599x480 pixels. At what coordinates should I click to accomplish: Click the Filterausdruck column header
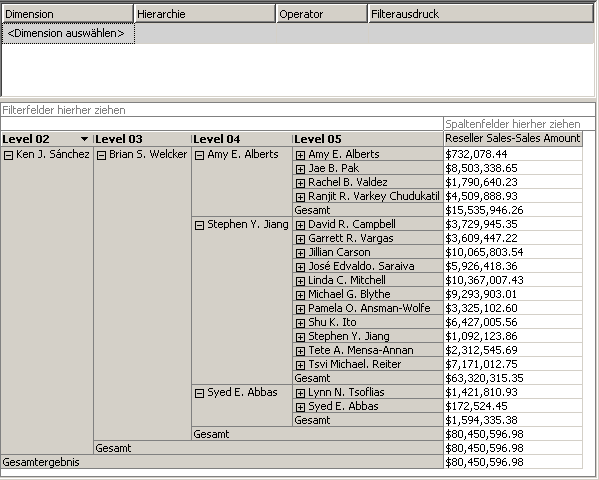tap(481, 14)
